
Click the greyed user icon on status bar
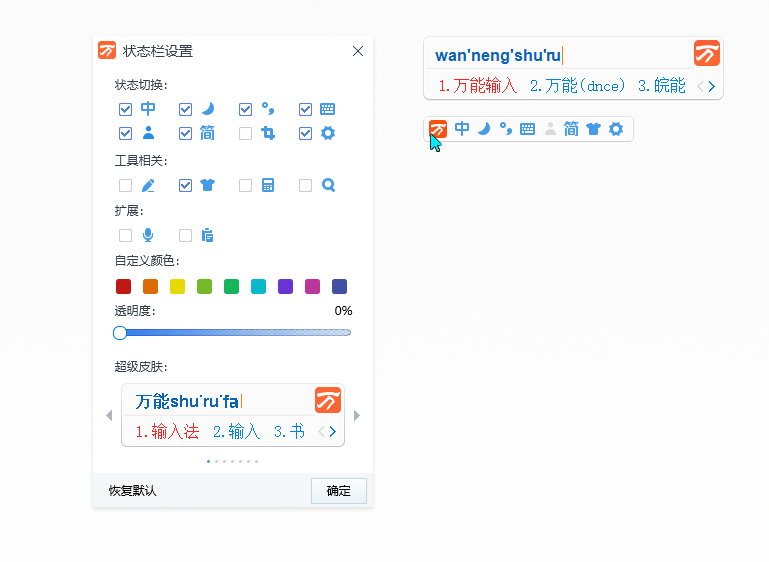[549, 129]
